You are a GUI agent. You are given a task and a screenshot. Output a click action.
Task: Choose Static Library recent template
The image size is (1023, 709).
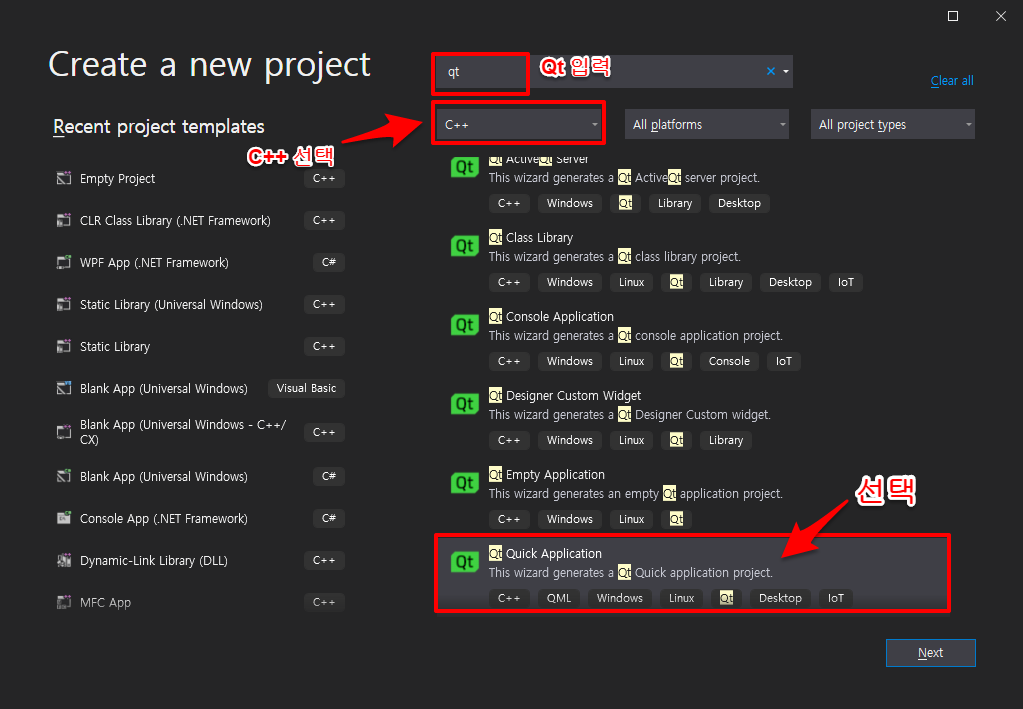200,346
